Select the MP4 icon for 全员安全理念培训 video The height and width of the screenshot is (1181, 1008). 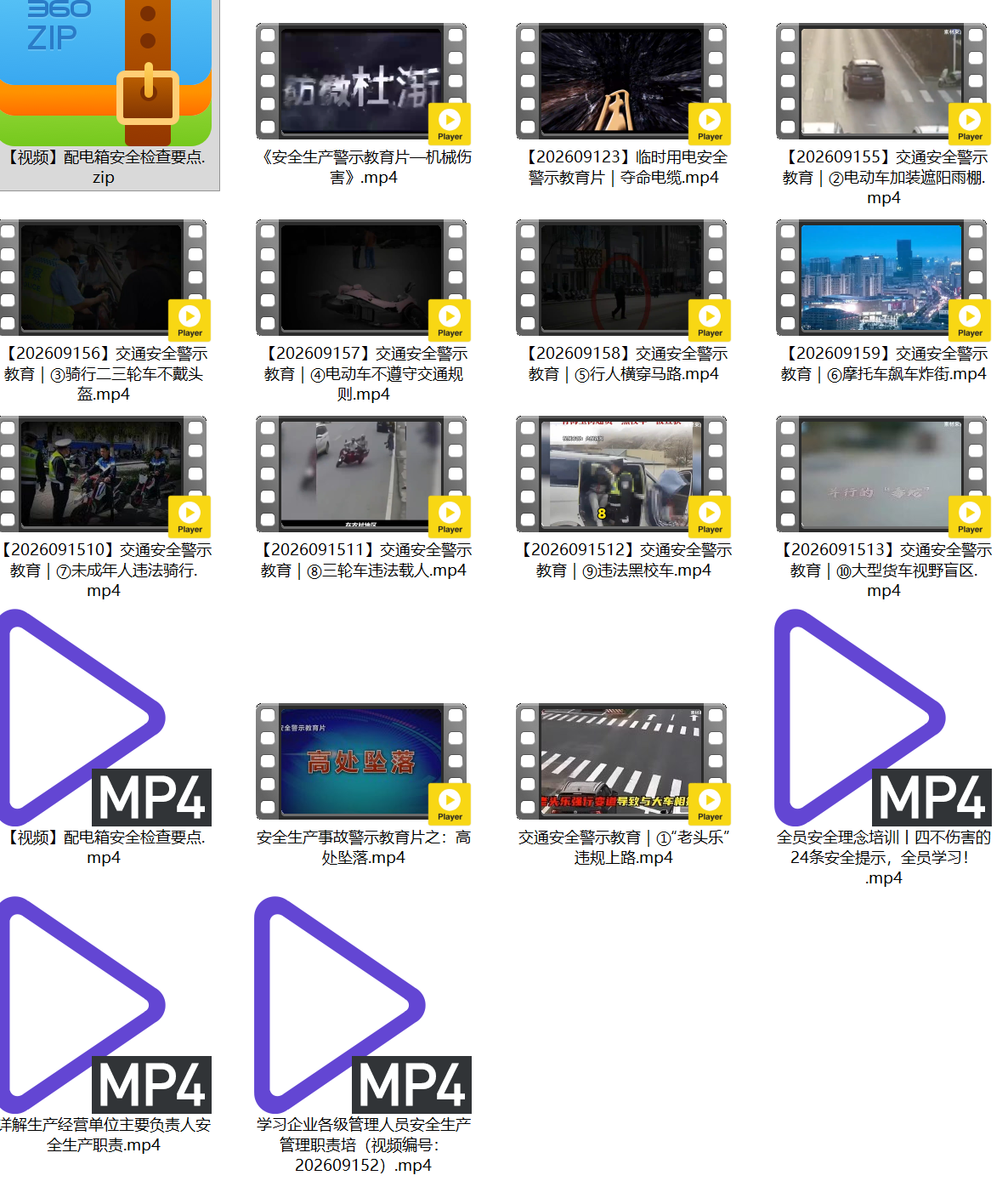click(883, 718)
